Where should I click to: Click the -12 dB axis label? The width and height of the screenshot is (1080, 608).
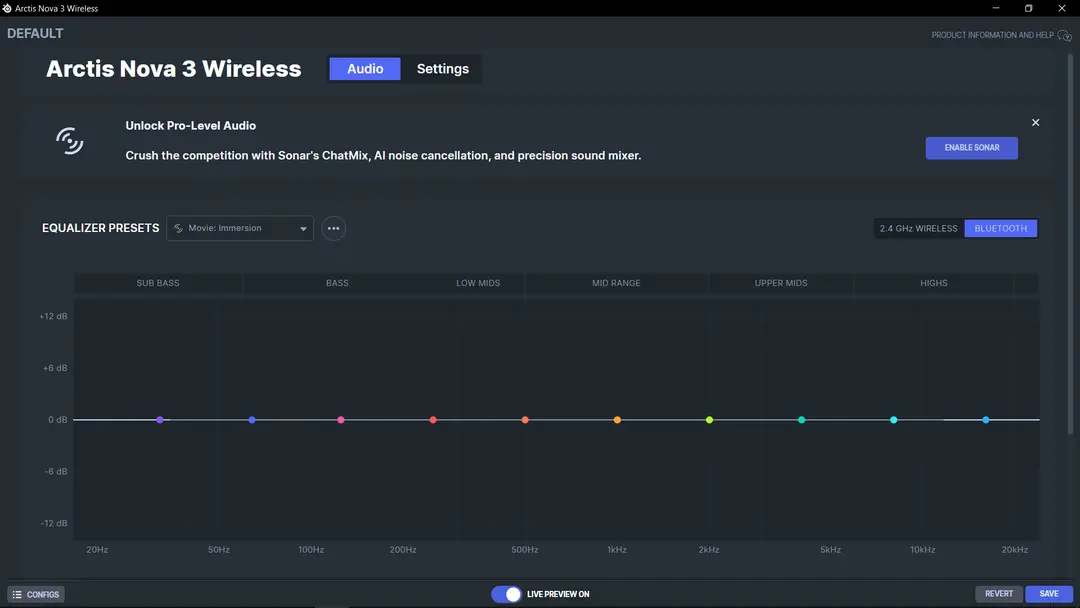point(54,523)
